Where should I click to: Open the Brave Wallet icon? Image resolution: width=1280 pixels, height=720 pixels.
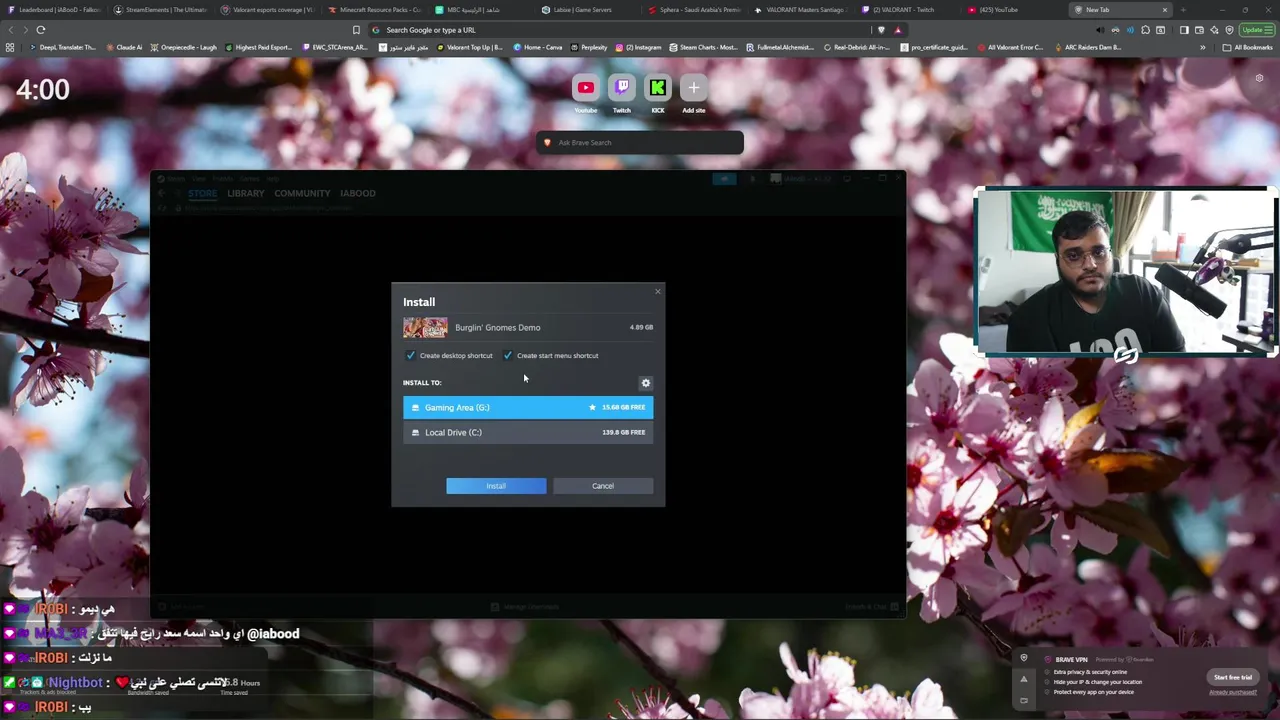[x=1199, y=30]
